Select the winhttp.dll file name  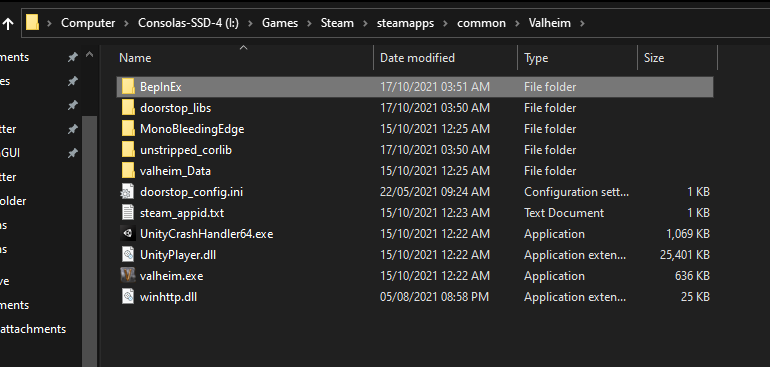point(168,297)
